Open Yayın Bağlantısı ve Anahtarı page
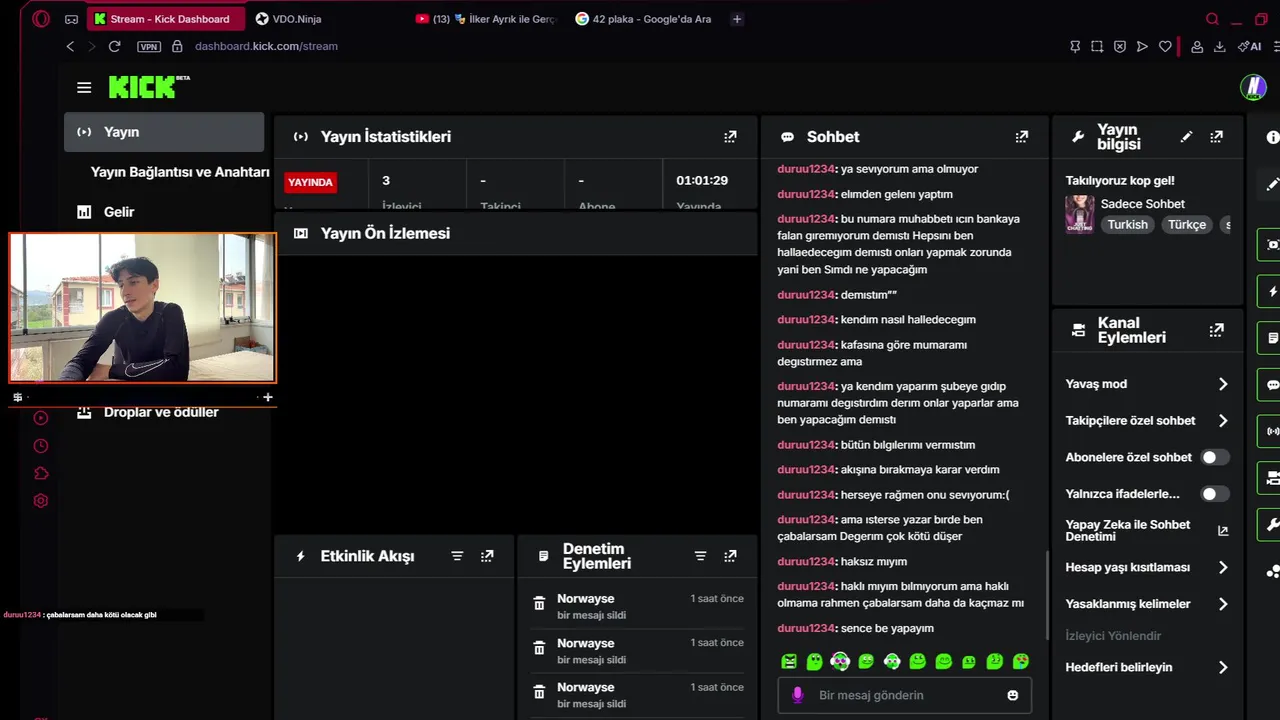Screen dimensions: 1280x720 tap(180, 172)
